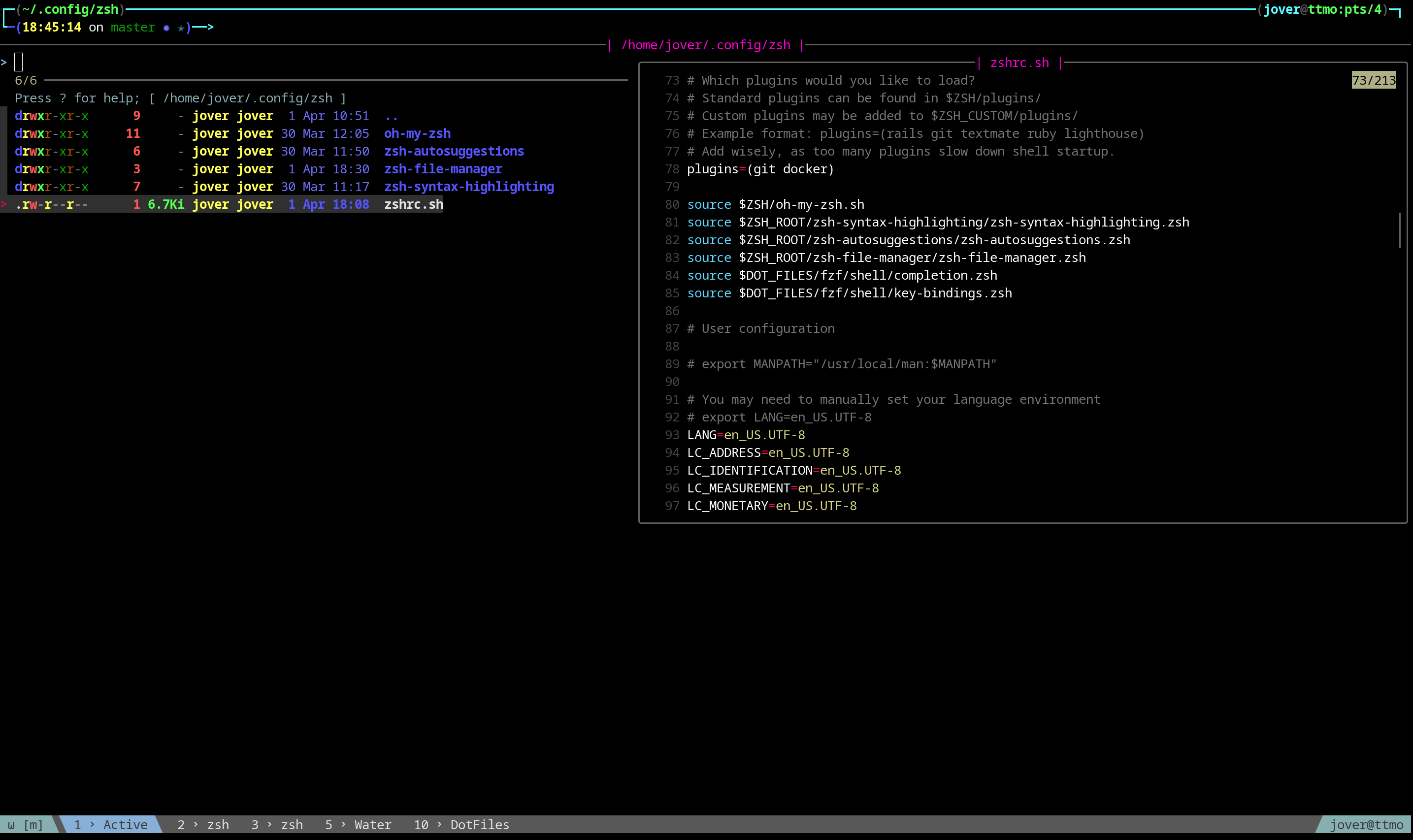Switch to tmux window 2 zsh
This screenshot has width=1413, height=840.
point(203,825)
